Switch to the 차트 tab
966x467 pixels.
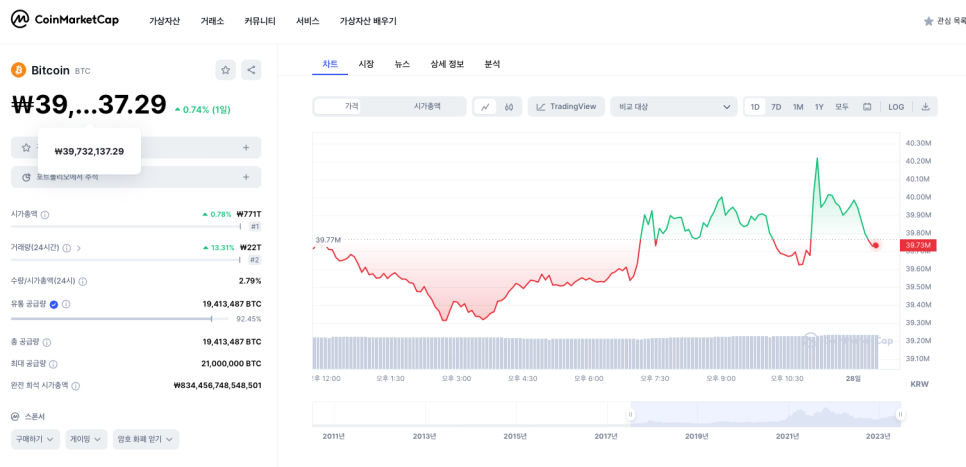330,63
